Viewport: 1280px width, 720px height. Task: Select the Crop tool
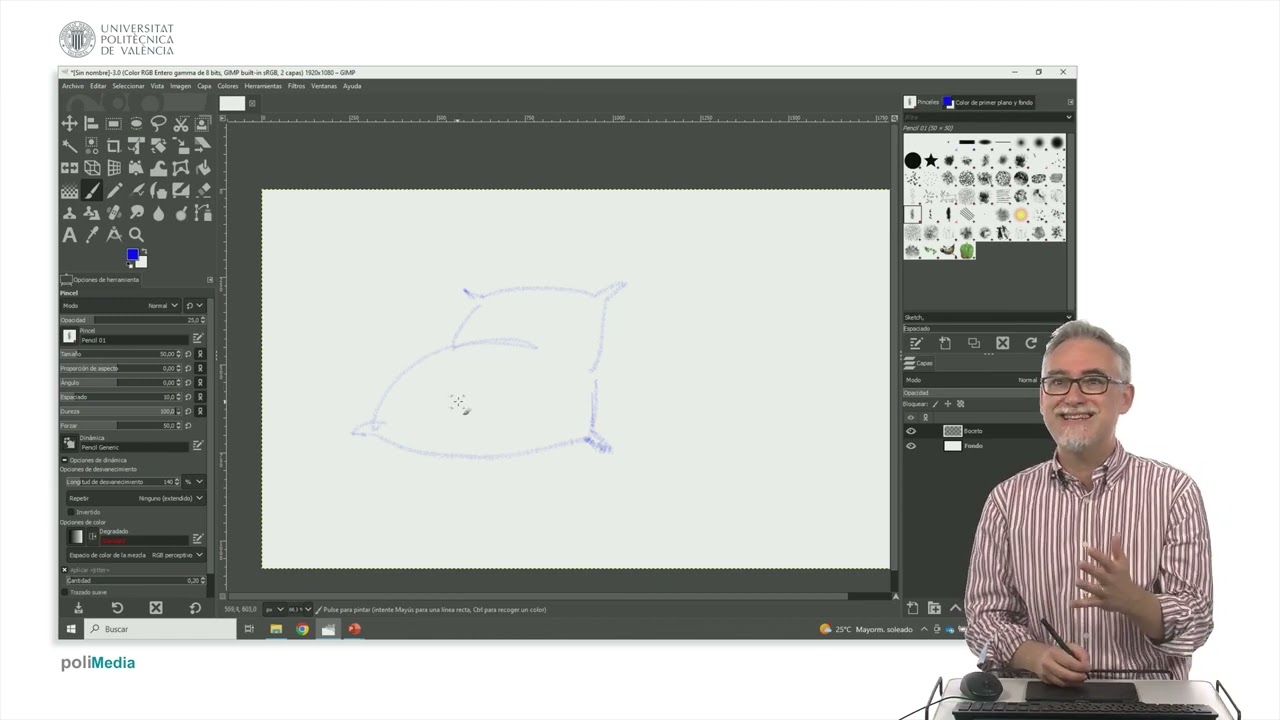[113, 146]
